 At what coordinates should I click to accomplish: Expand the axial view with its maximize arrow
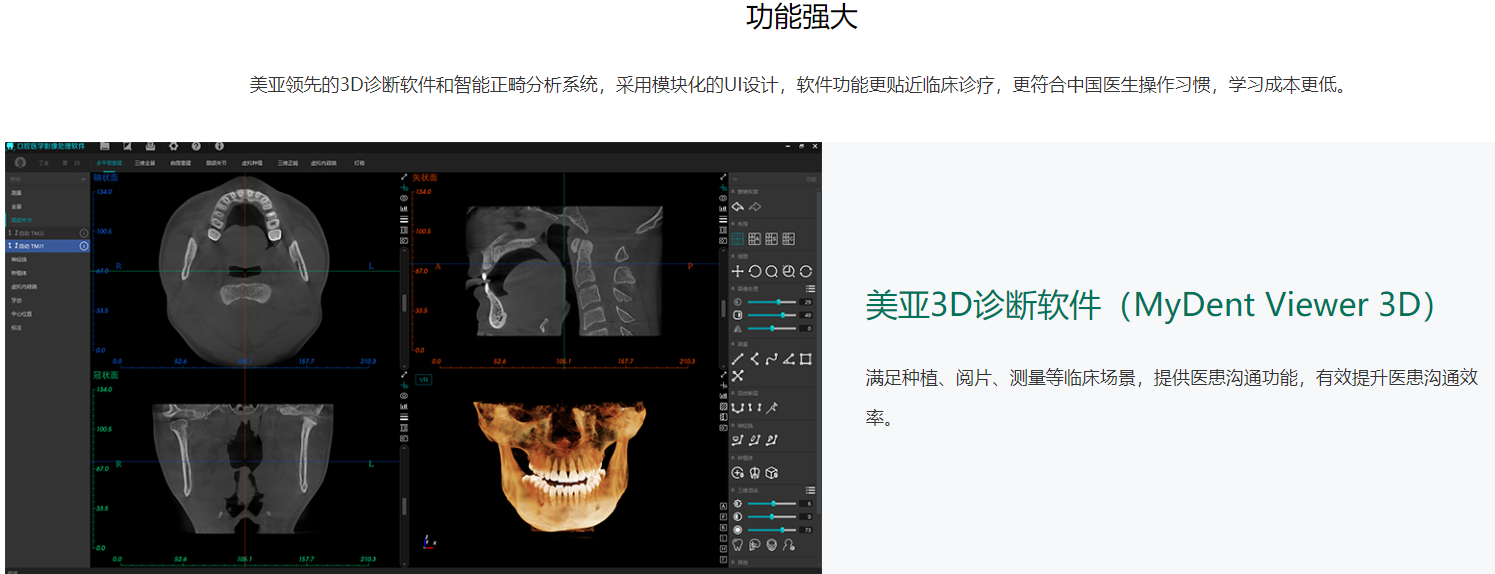[x=403, y=177]
